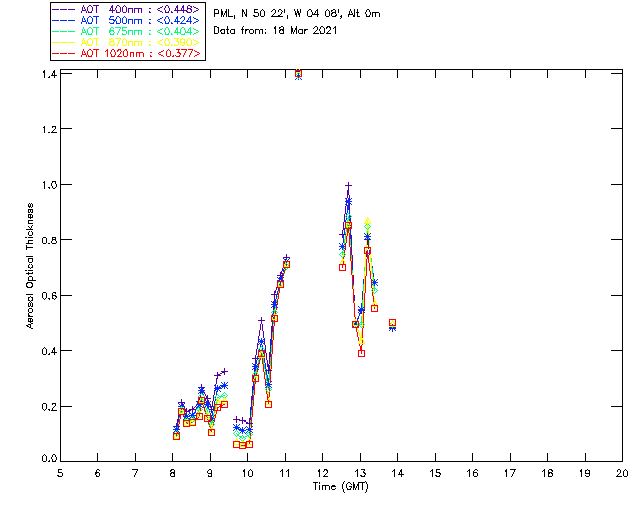Click the x-axis tick label 19

[585, 473]
